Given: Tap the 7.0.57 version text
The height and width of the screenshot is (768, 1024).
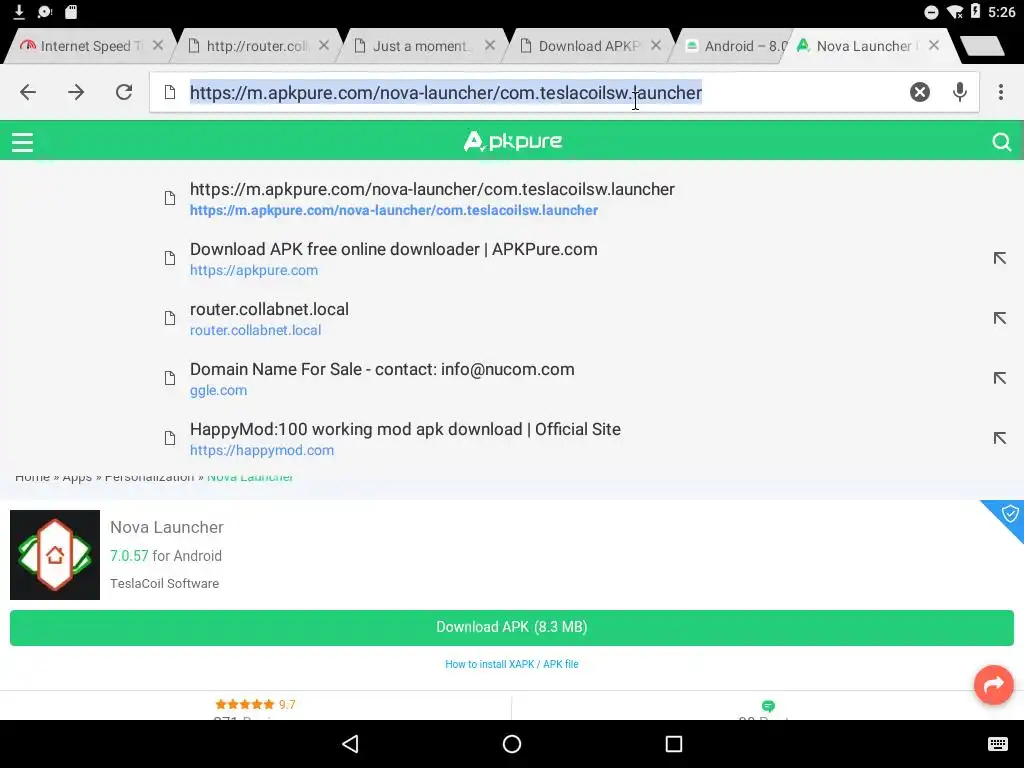Looking at the screenshot, I should tap(129, 556).
